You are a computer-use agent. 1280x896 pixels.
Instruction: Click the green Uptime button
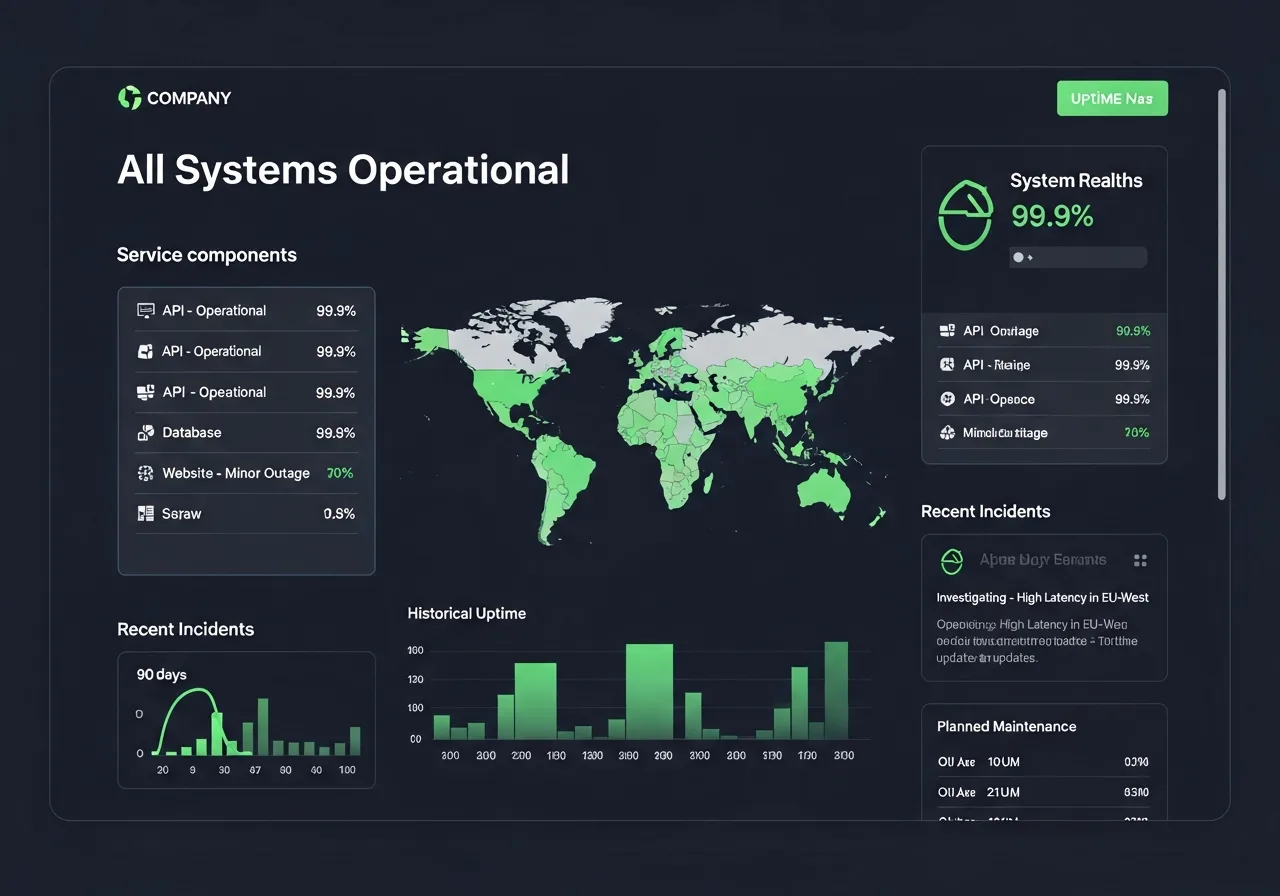coord(1112,99)
